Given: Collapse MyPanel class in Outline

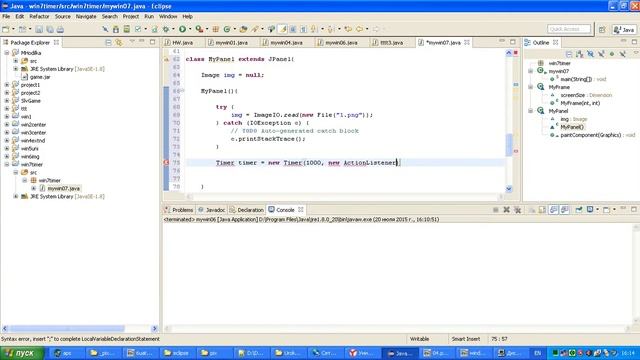Looking at the screenshot, I should click(x=531, y=111).
